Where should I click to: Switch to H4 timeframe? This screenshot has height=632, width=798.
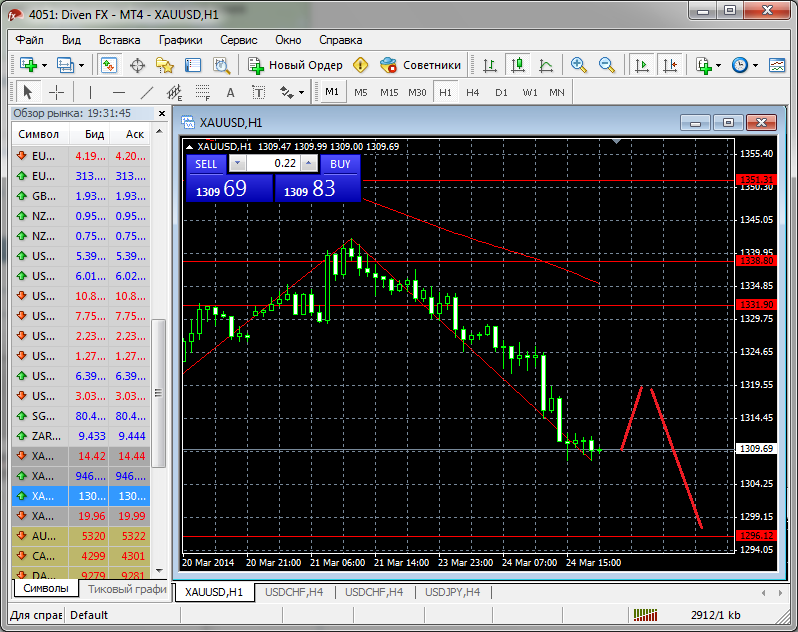click(x=473, y=92)
